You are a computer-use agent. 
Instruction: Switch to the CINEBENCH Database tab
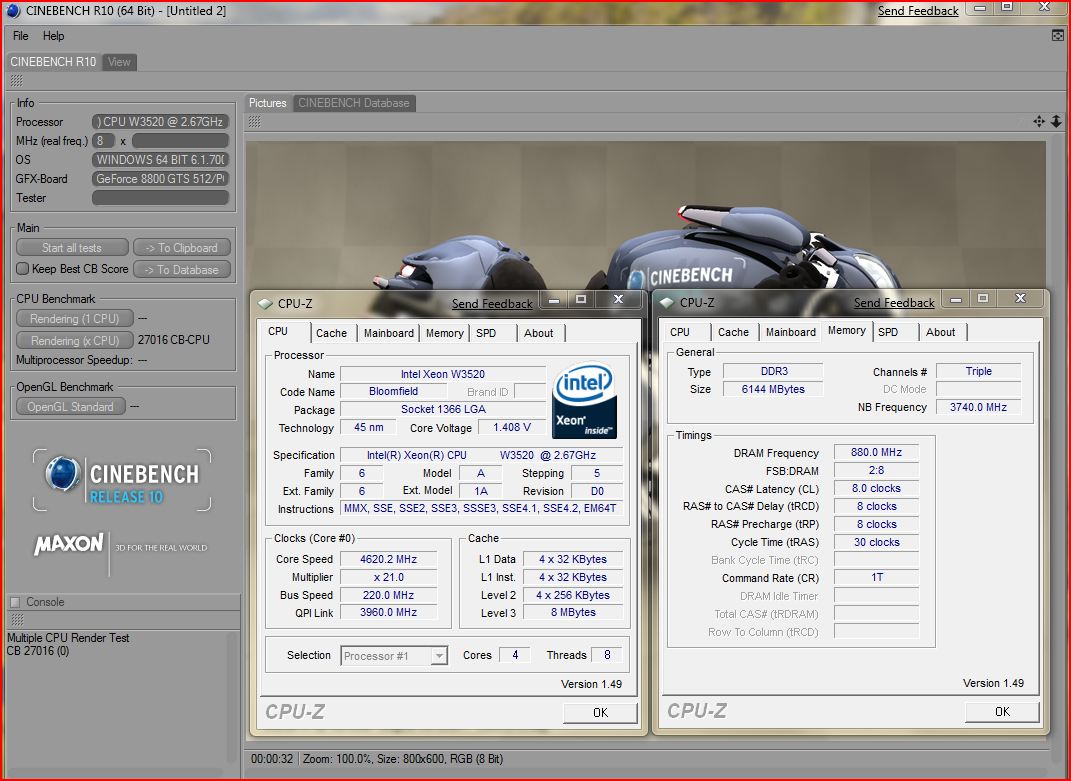click(x=354, y=102)
